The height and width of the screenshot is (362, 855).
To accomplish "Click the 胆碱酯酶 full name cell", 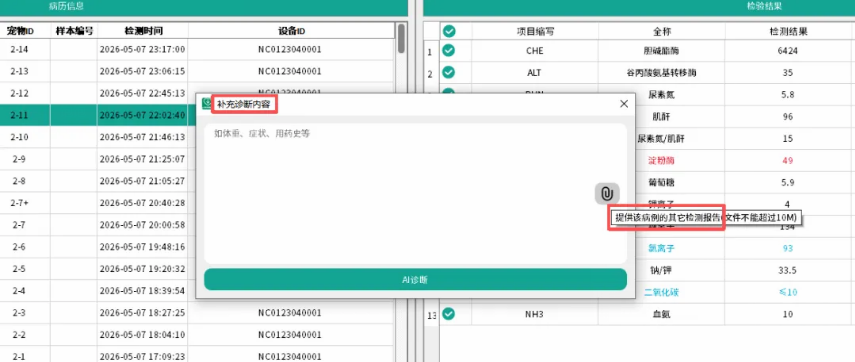I will click(661, 51).
